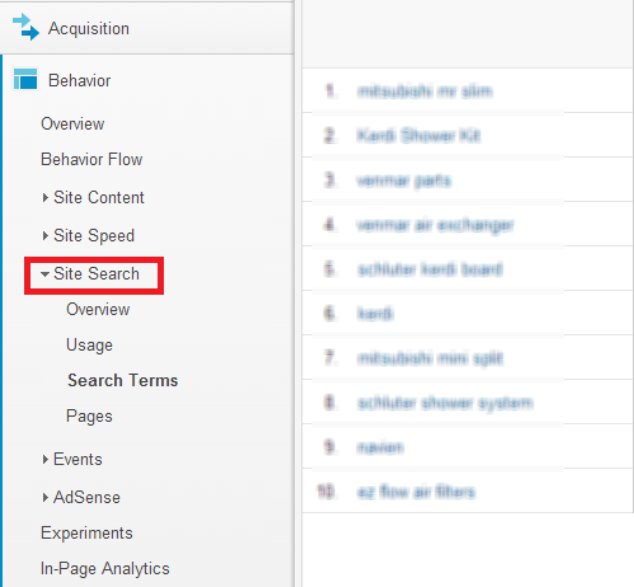
Task: Open search term 'kerdi' in row 6
Action: [375, 314]
